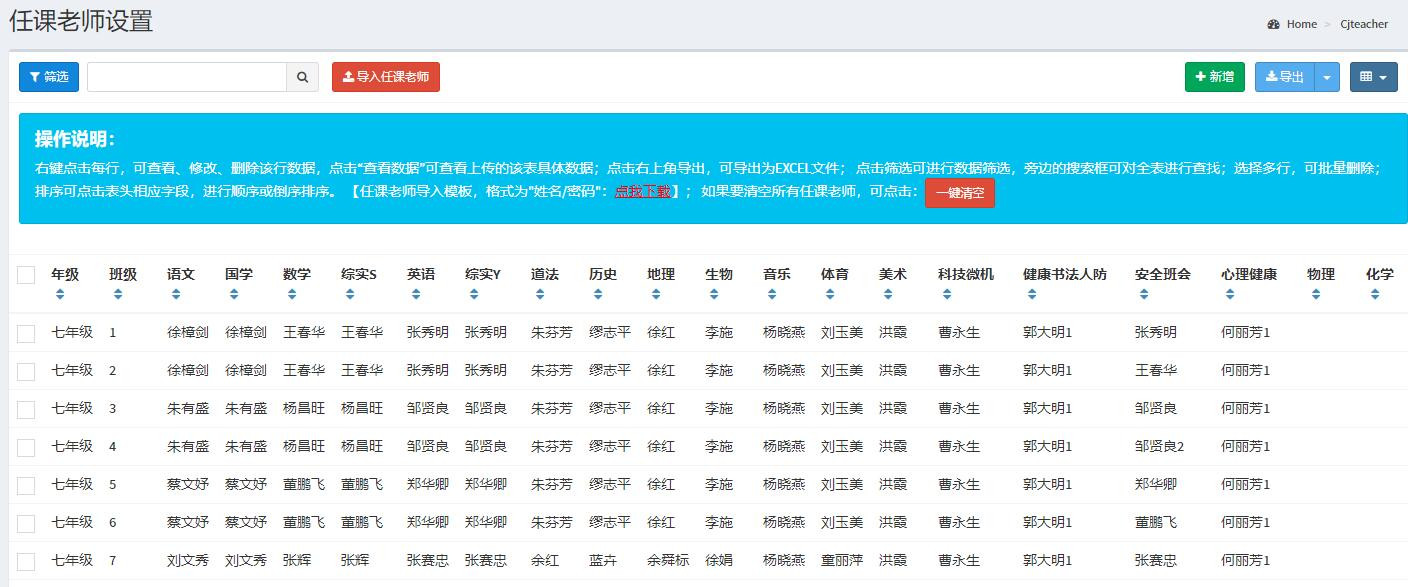Click sort arrows under 心理健康 header
This screenshot has height=587, width=1408.
pos(1230,294)
